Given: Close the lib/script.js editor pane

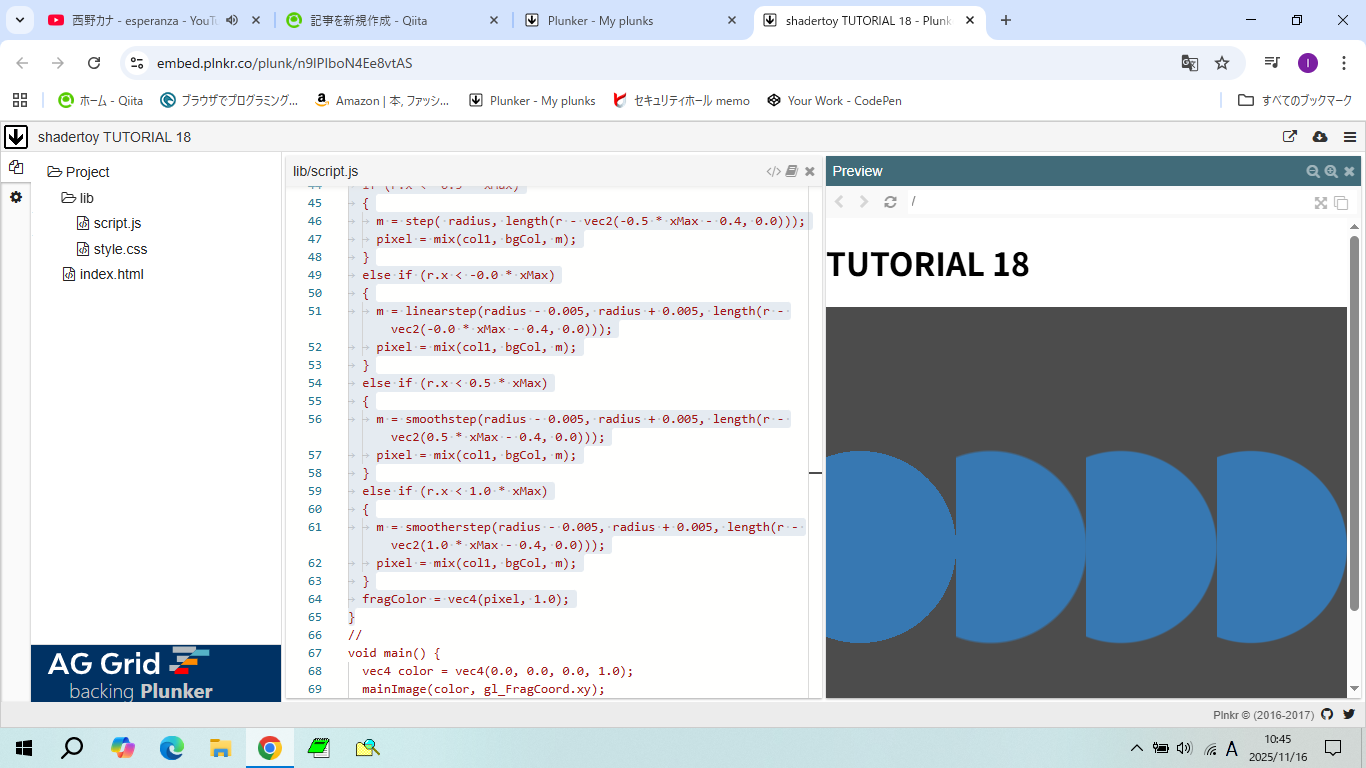Looking at the screenshot, I should pos(810,171).
